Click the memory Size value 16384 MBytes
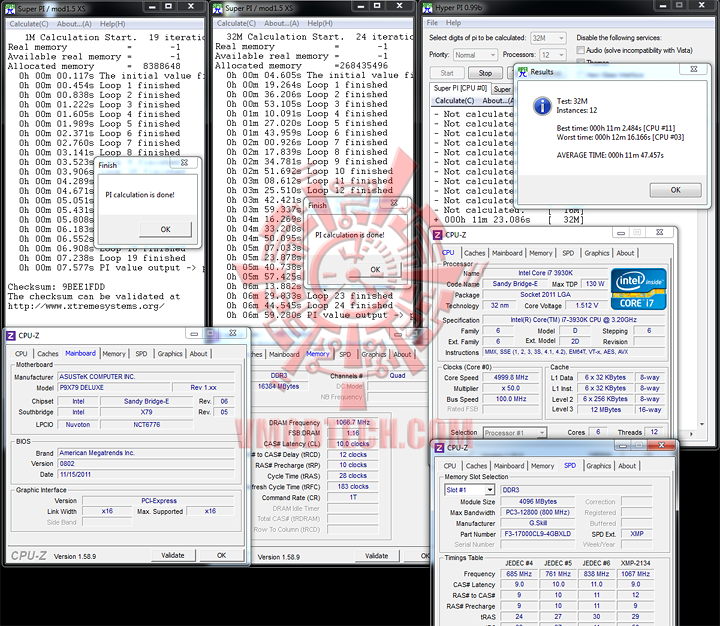 [279, 387]
